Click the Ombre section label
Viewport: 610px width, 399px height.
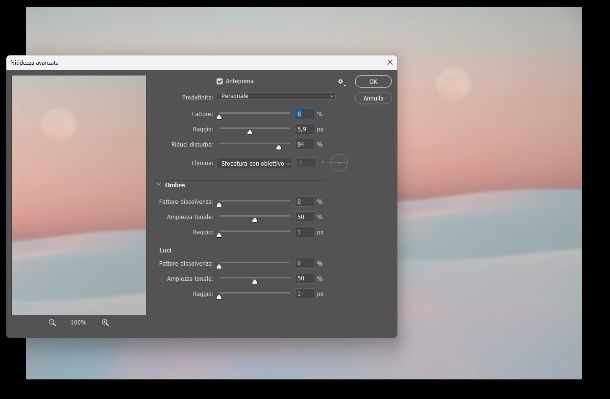175,185
